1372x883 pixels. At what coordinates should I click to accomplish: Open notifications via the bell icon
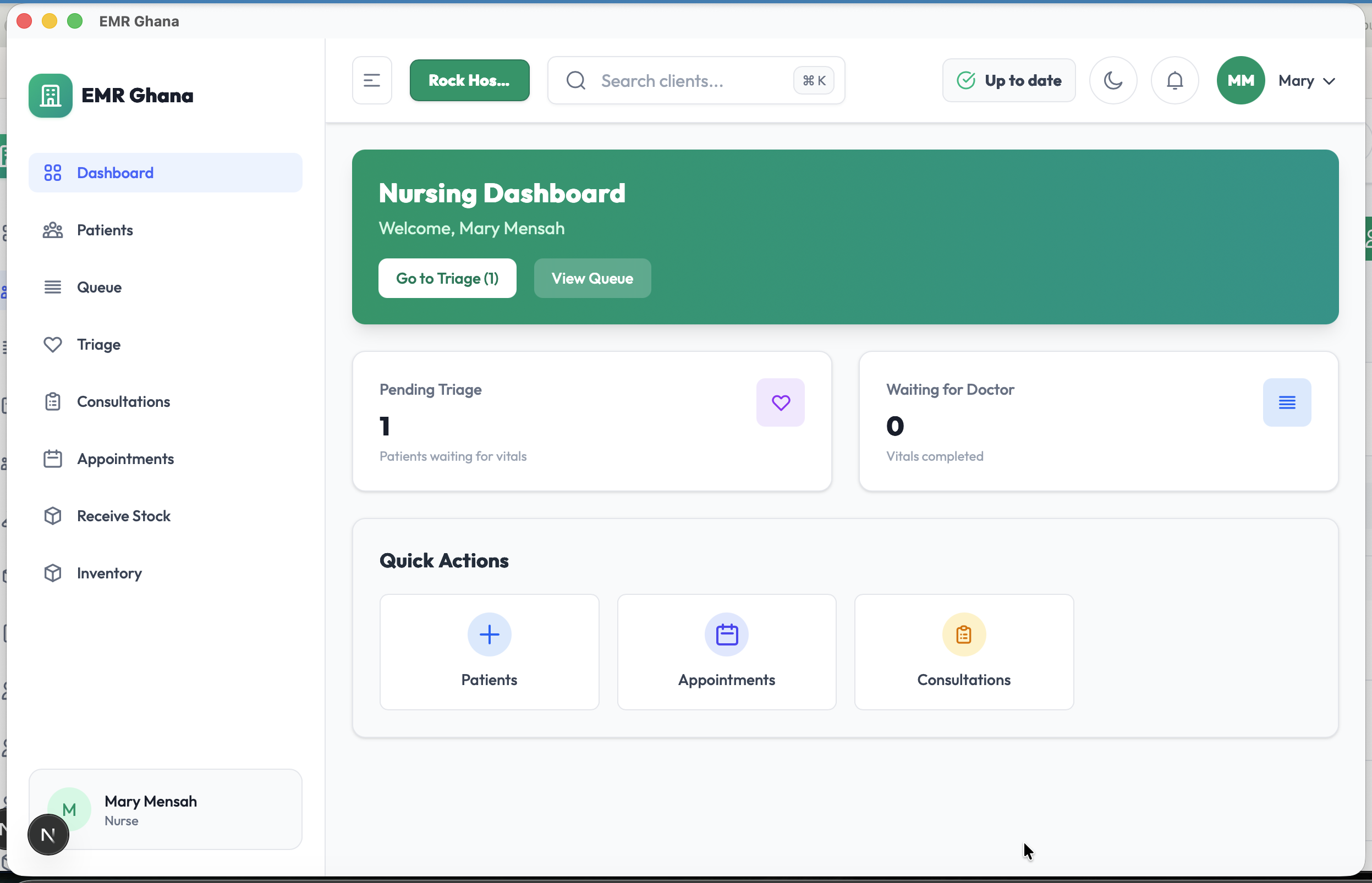[1174, 80]
